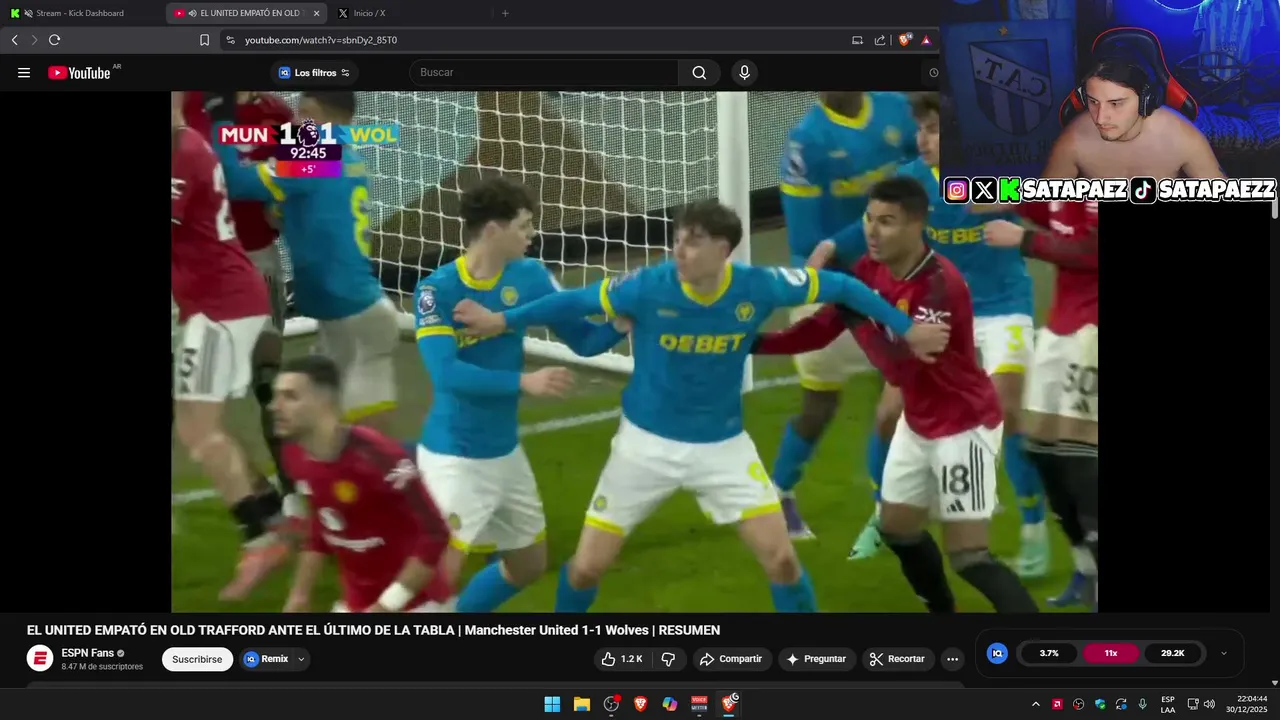1280x720 pixels.
Task: Open a new browser tab
Action: click(505, 13)
